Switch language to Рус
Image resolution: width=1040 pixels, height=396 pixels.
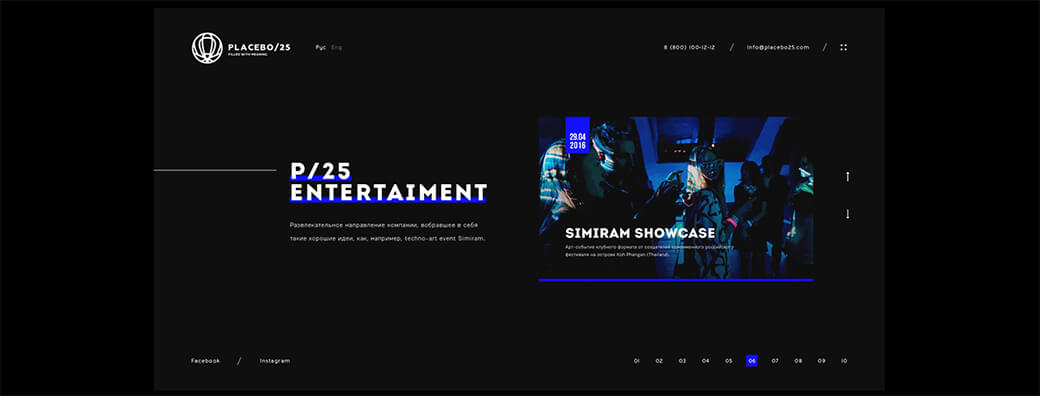click(320, 47)
